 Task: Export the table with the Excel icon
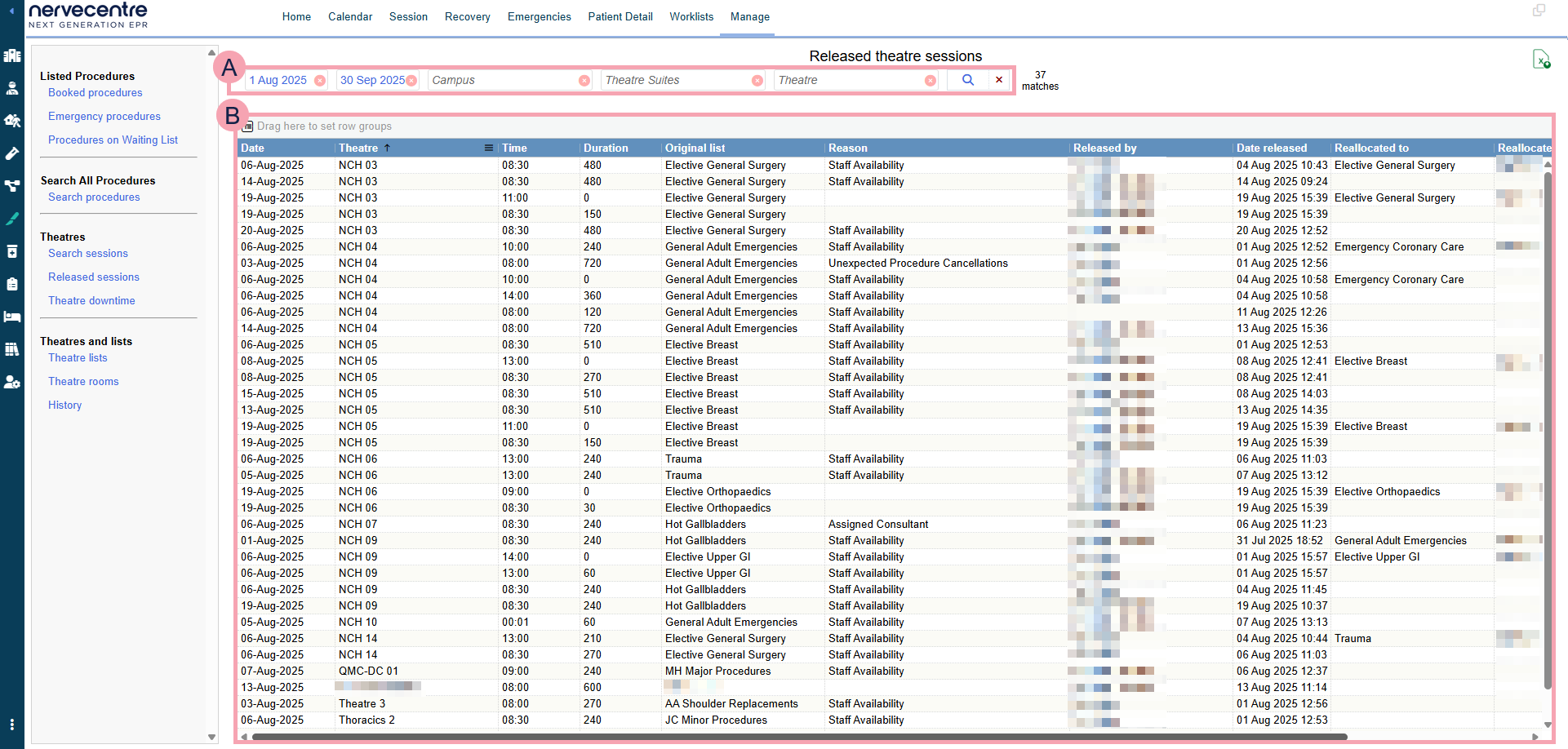(x=1540, y=60)
